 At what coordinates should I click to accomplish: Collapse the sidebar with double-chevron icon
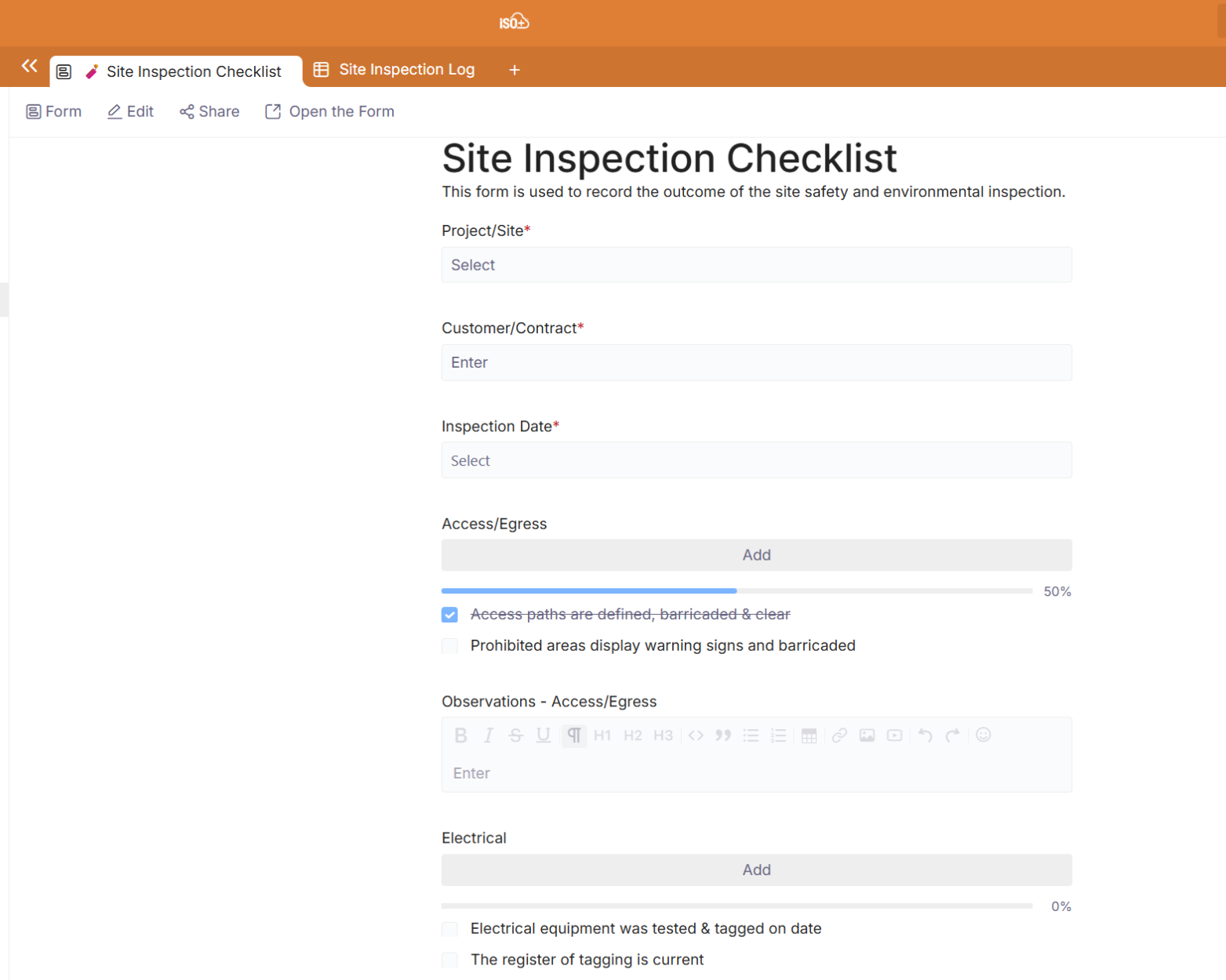(29, 67)
